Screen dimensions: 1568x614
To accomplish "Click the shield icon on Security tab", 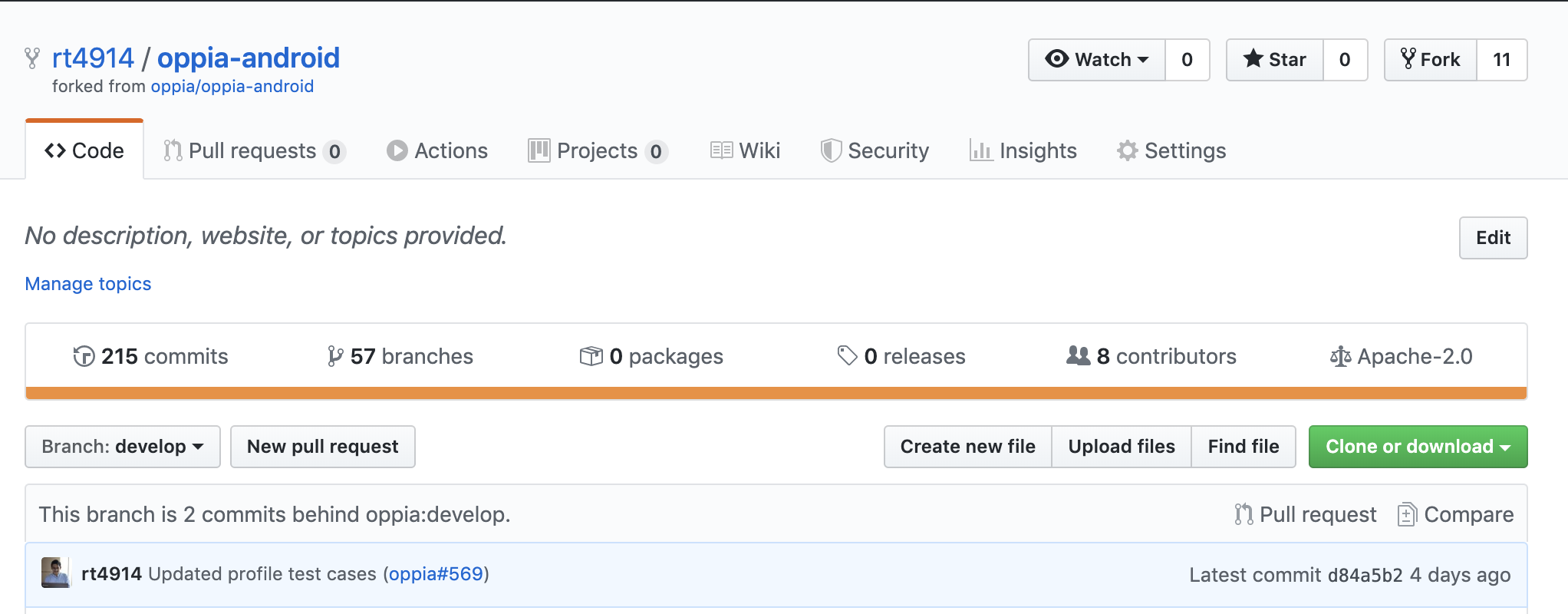I will point(831,150).
